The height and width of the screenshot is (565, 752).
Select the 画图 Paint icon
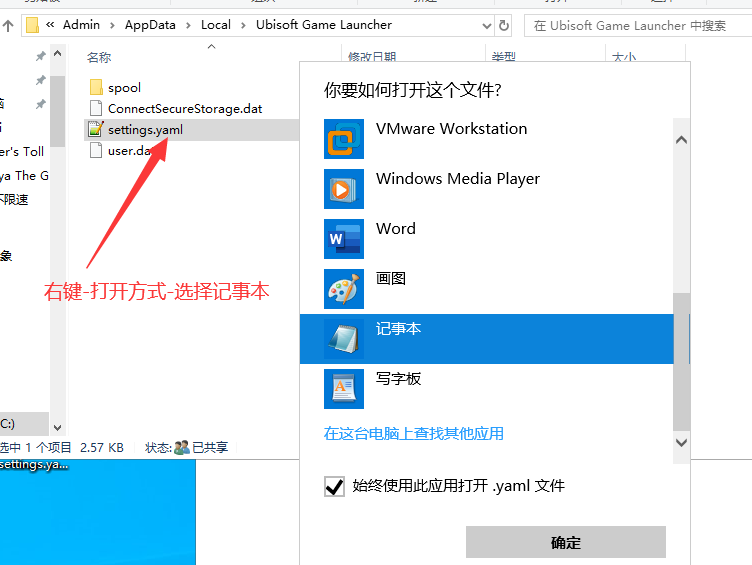(x=344, y=289)
